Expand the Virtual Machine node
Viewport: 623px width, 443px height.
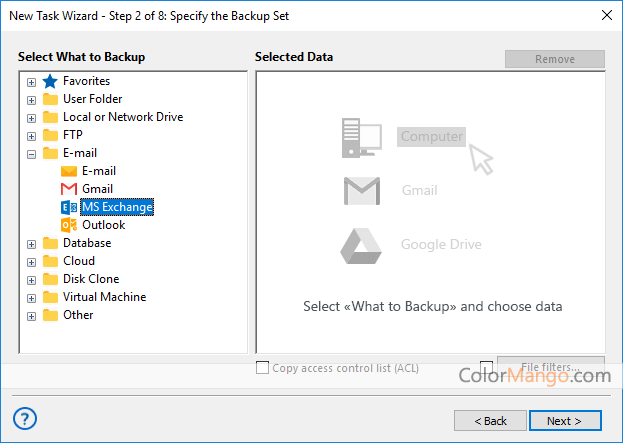pos(32,298)
